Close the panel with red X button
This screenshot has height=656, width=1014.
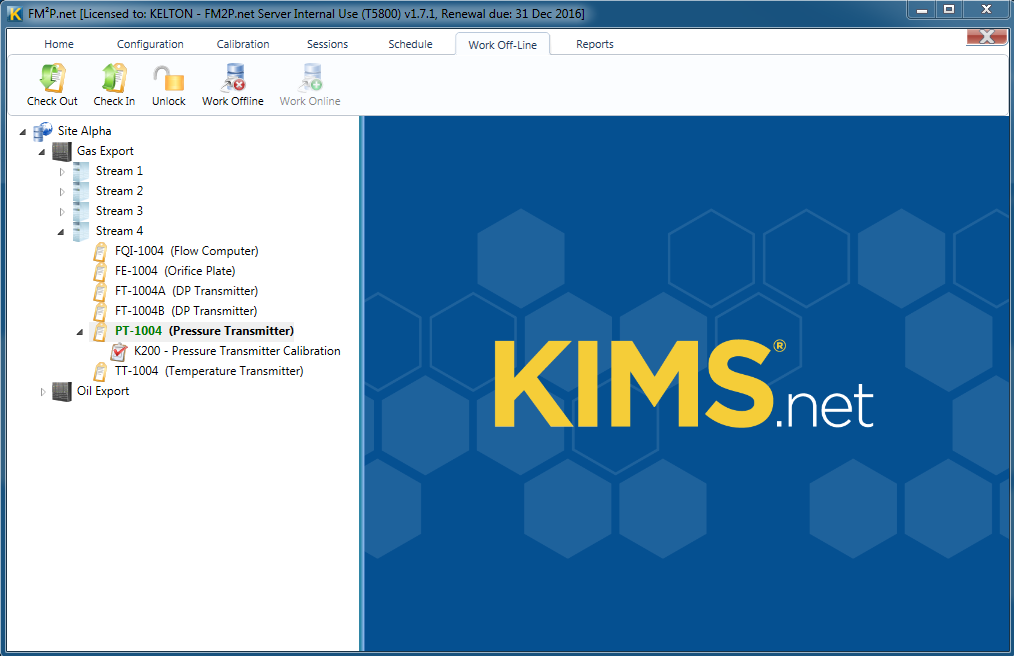[x=987, y=37]
